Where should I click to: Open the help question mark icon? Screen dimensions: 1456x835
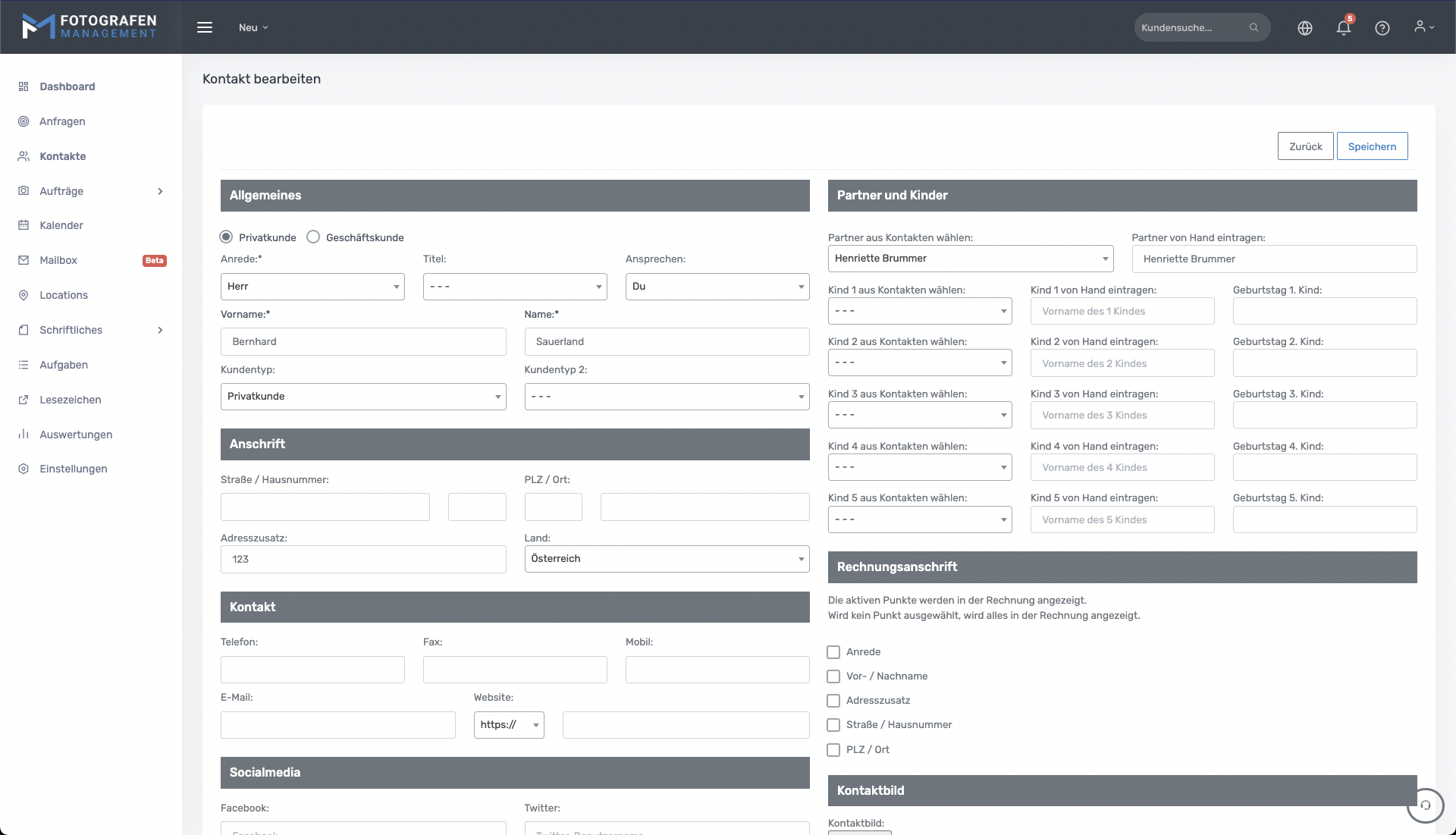pos(1382,28)
